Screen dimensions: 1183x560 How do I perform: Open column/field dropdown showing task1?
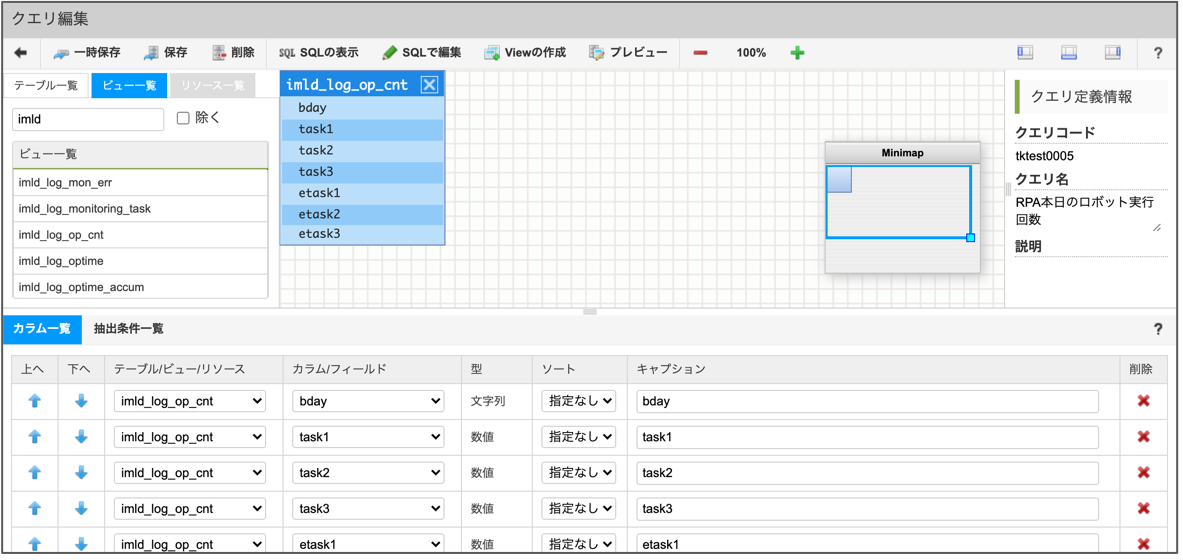367,437
